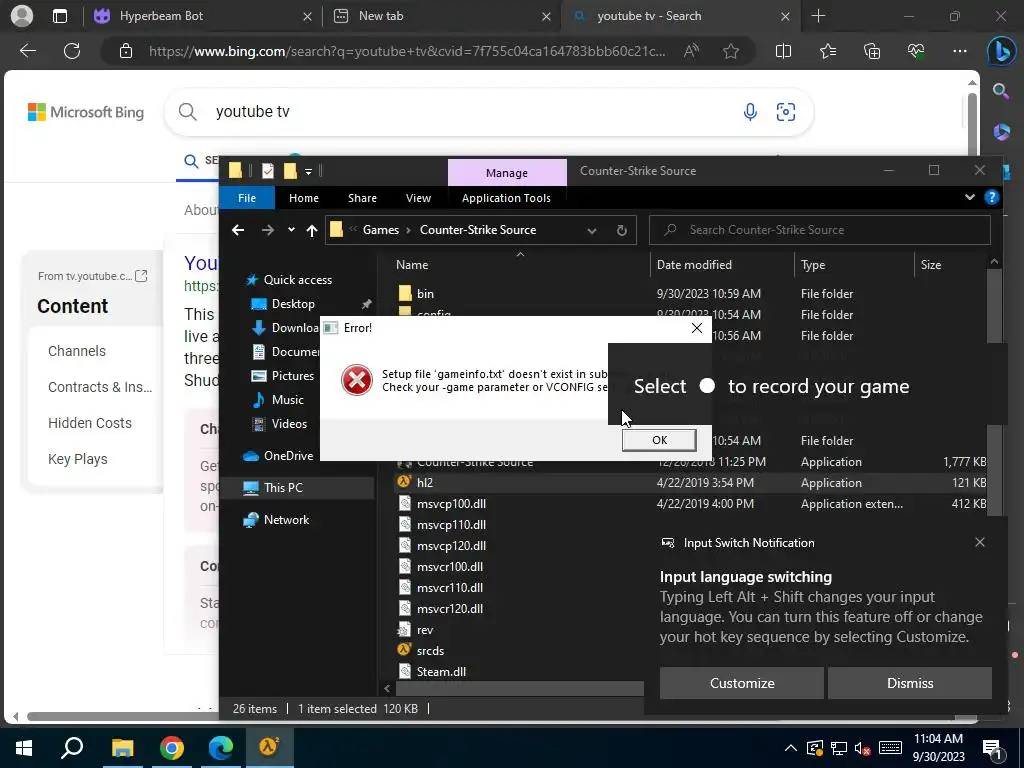Select msvcp100.dll file
Viewport: 1024px width, 768px height.
pyautogui.click(x=451, y=504)
